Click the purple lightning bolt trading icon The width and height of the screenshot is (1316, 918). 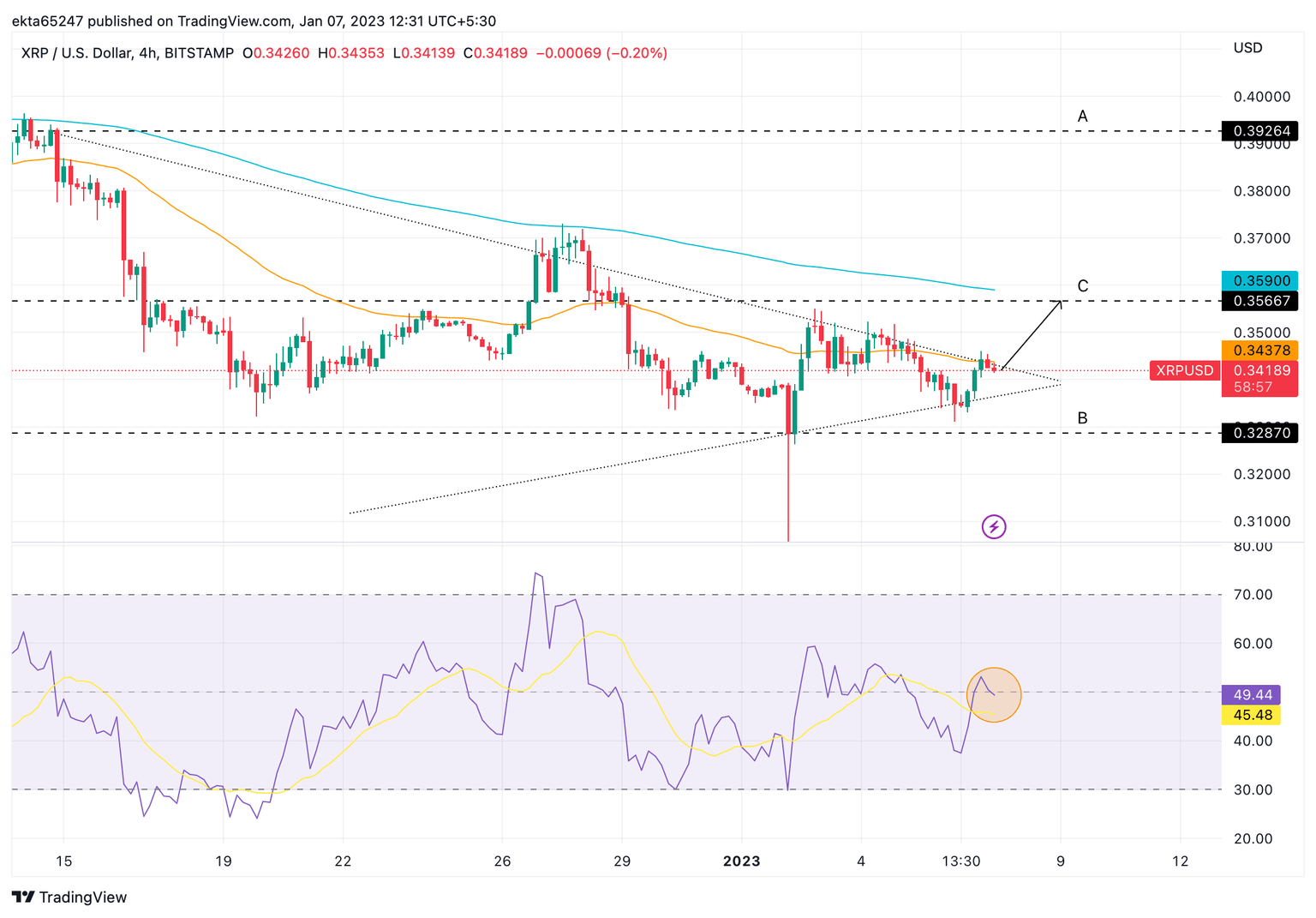click(993, 526)
